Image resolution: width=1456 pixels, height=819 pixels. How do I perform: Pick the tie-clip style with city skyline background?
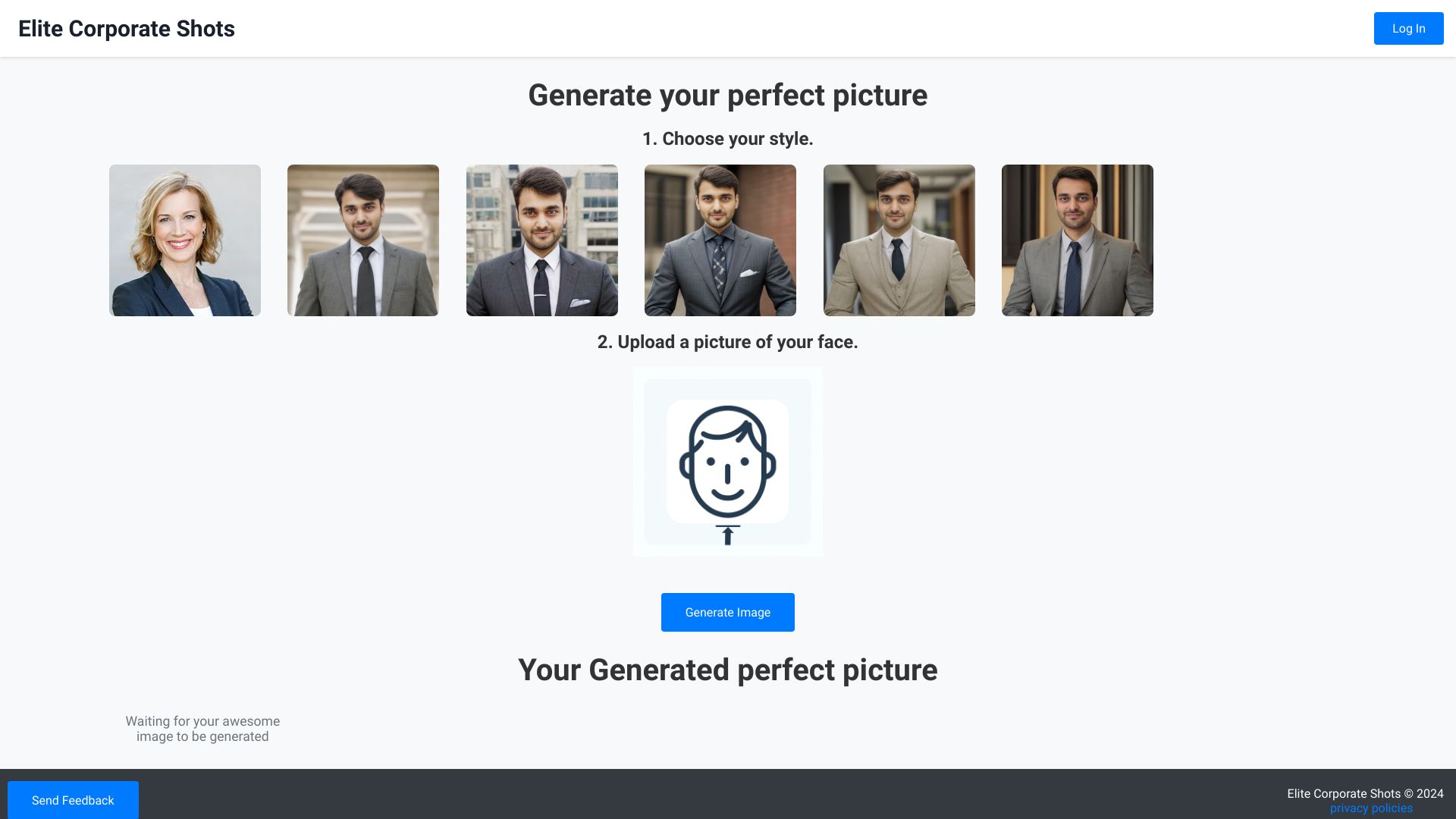(x=541, y=240)
